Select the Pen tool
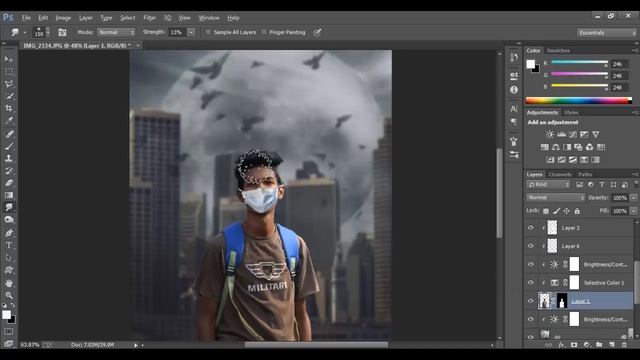This screenshot has width=640, height=360. (9, 233)
